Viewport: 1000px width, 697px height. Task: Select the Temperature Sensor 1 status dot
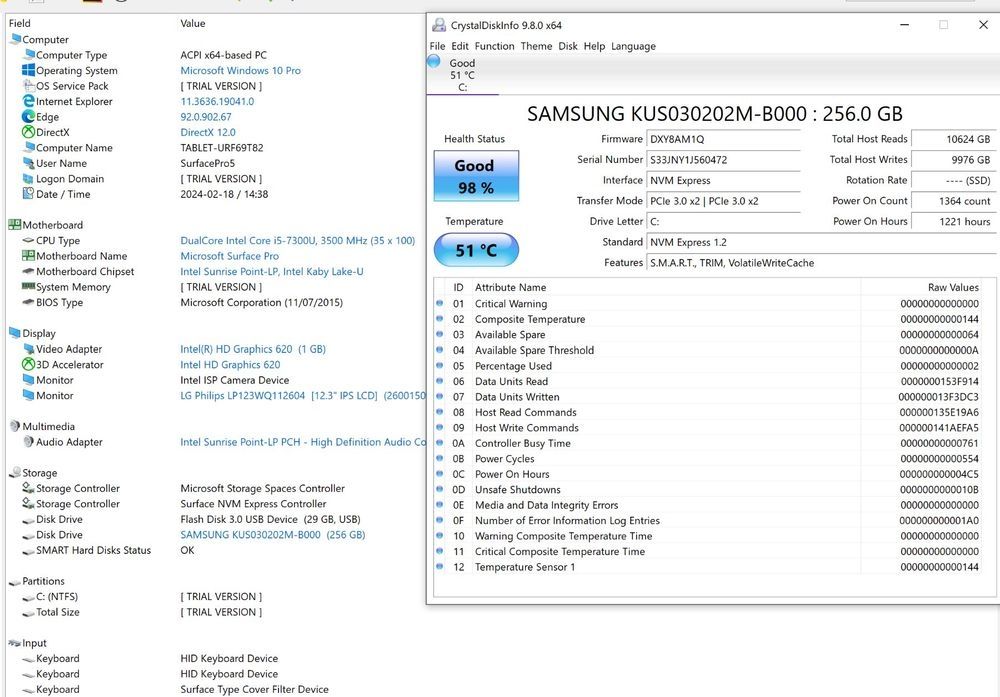(439, 566)
